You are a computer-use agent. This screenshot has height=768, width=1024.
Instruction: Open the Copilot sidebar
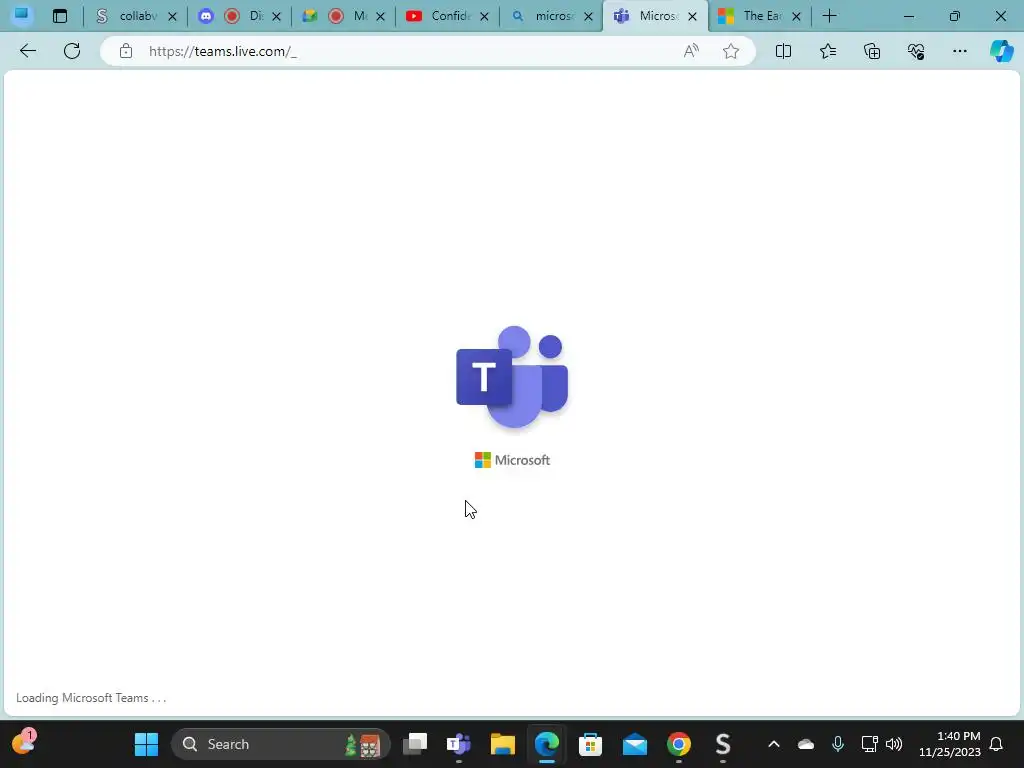[1002, 51]
